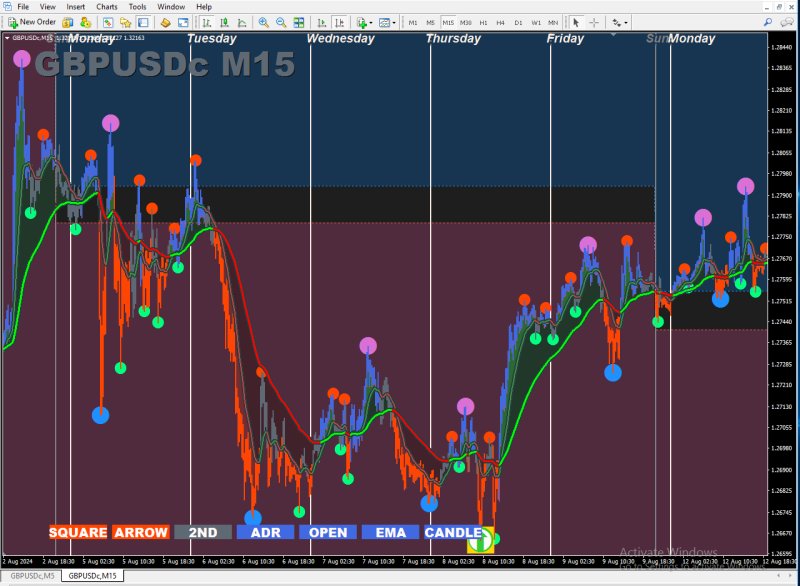Toggle the SQUARE indicator button
This screenshot has width=800, height=586.
[x=78, y=532]
